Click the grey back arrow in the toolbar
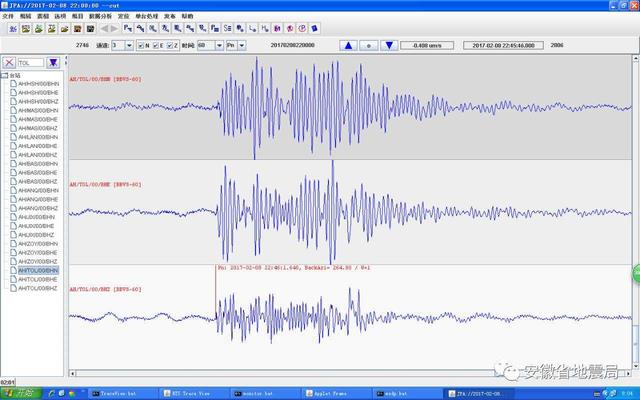Image resolution: width=640 pixels, height=400 pixels. (x=104, y=29)
